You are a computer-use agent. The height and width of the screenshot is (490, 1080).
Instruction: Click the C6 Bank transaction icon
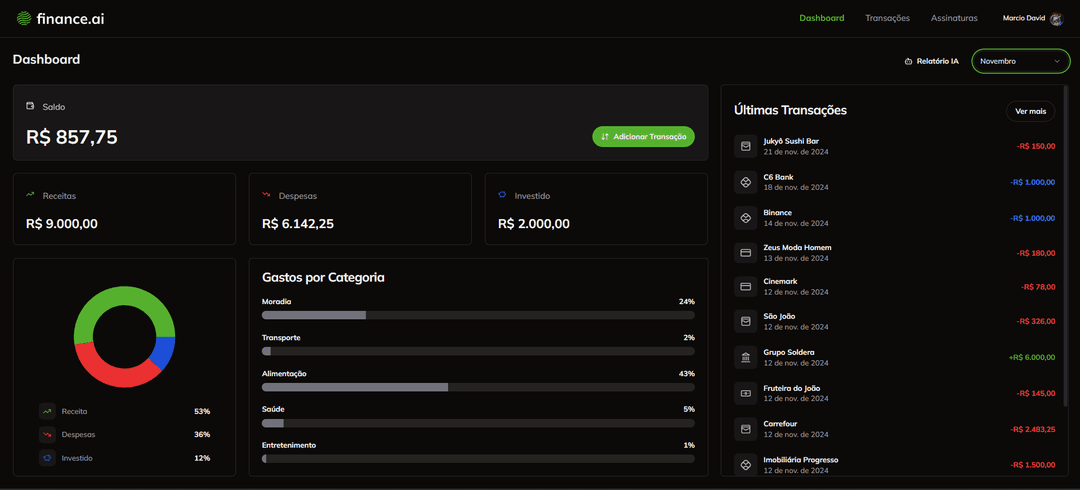coord(745,182)
